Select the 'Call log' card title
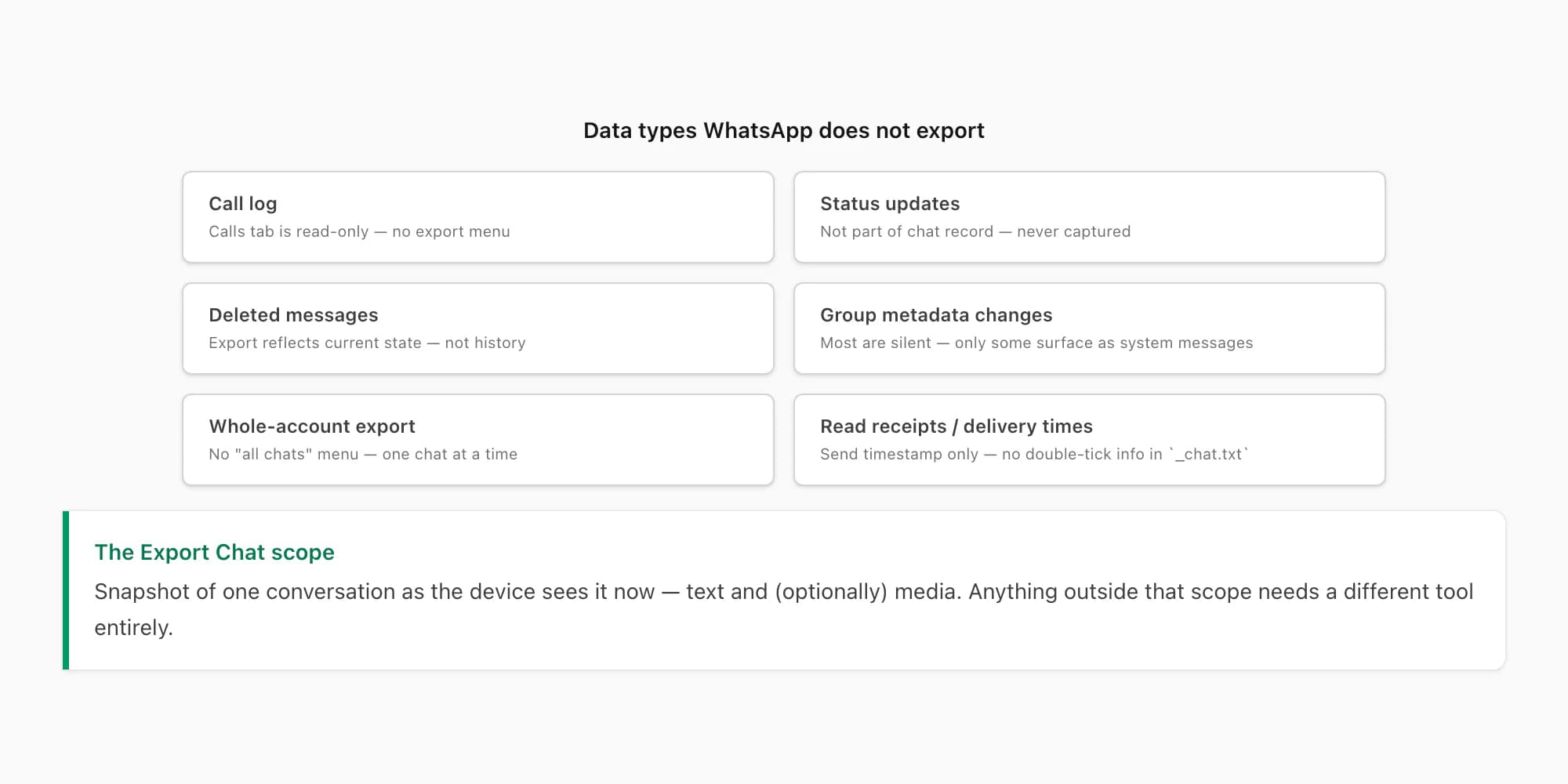 [x=243, y=204]
